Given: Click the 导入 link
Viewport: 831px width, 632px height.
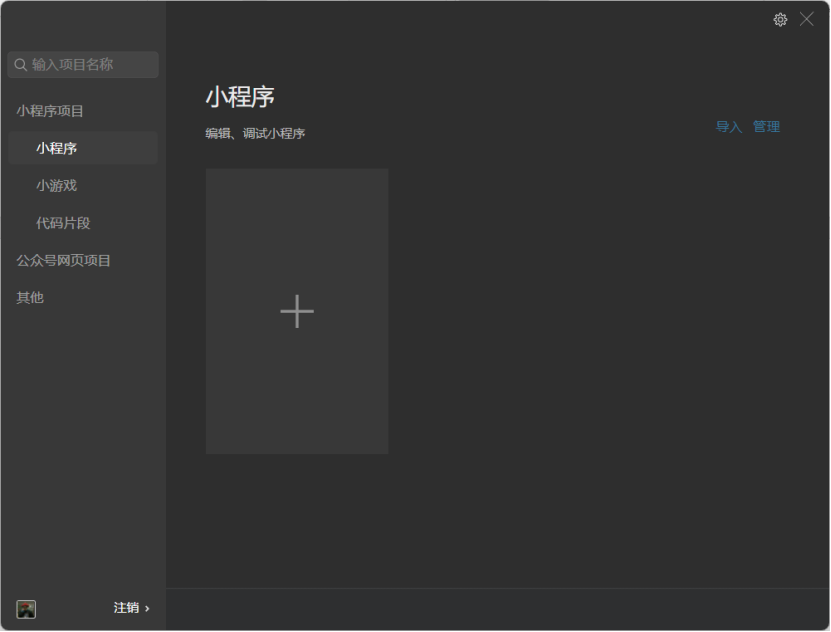Looking at the screenshot, I should (x=729, y=127).
